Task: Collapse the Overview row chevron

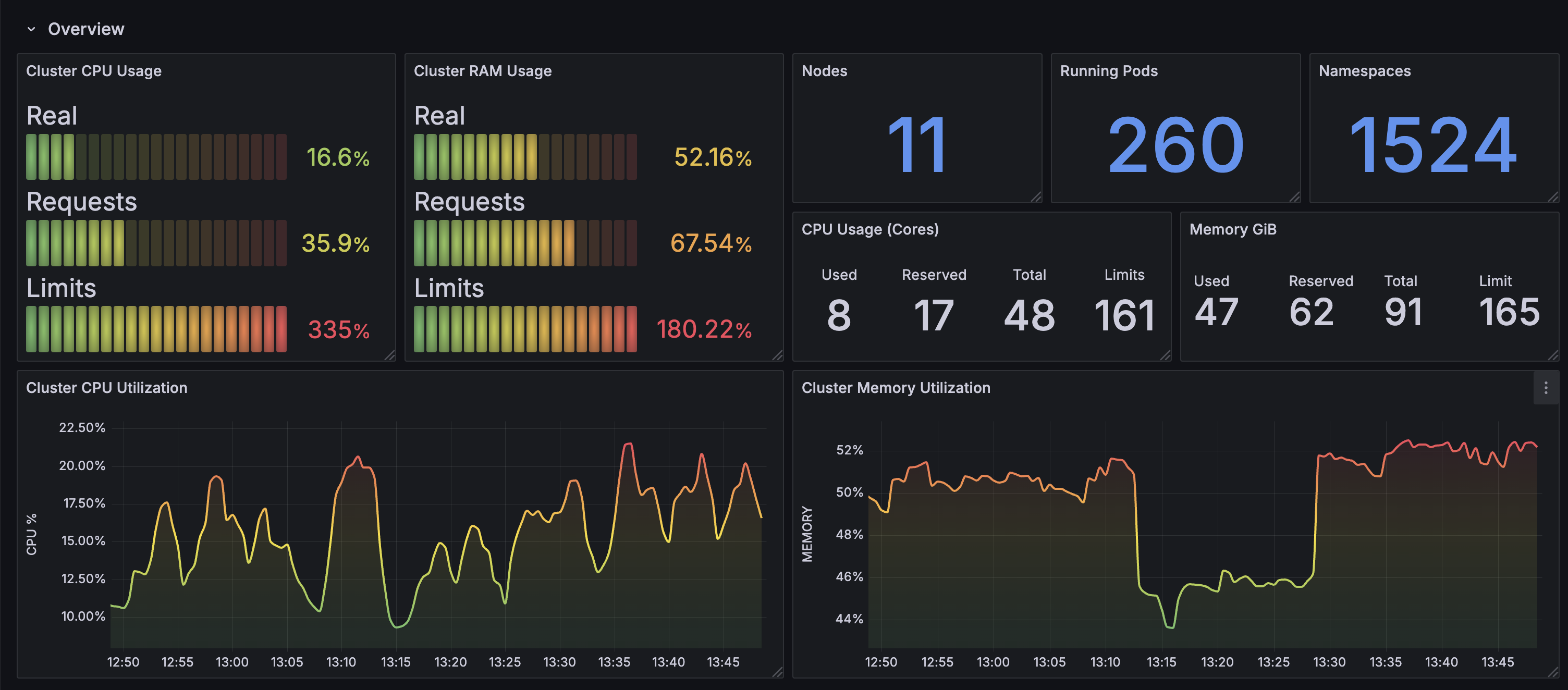Action: point(31,29)
